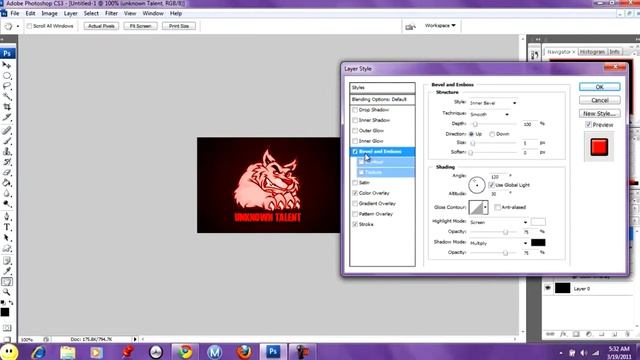
Task: Enable the Satin checkbox
Action: [355, 183]
